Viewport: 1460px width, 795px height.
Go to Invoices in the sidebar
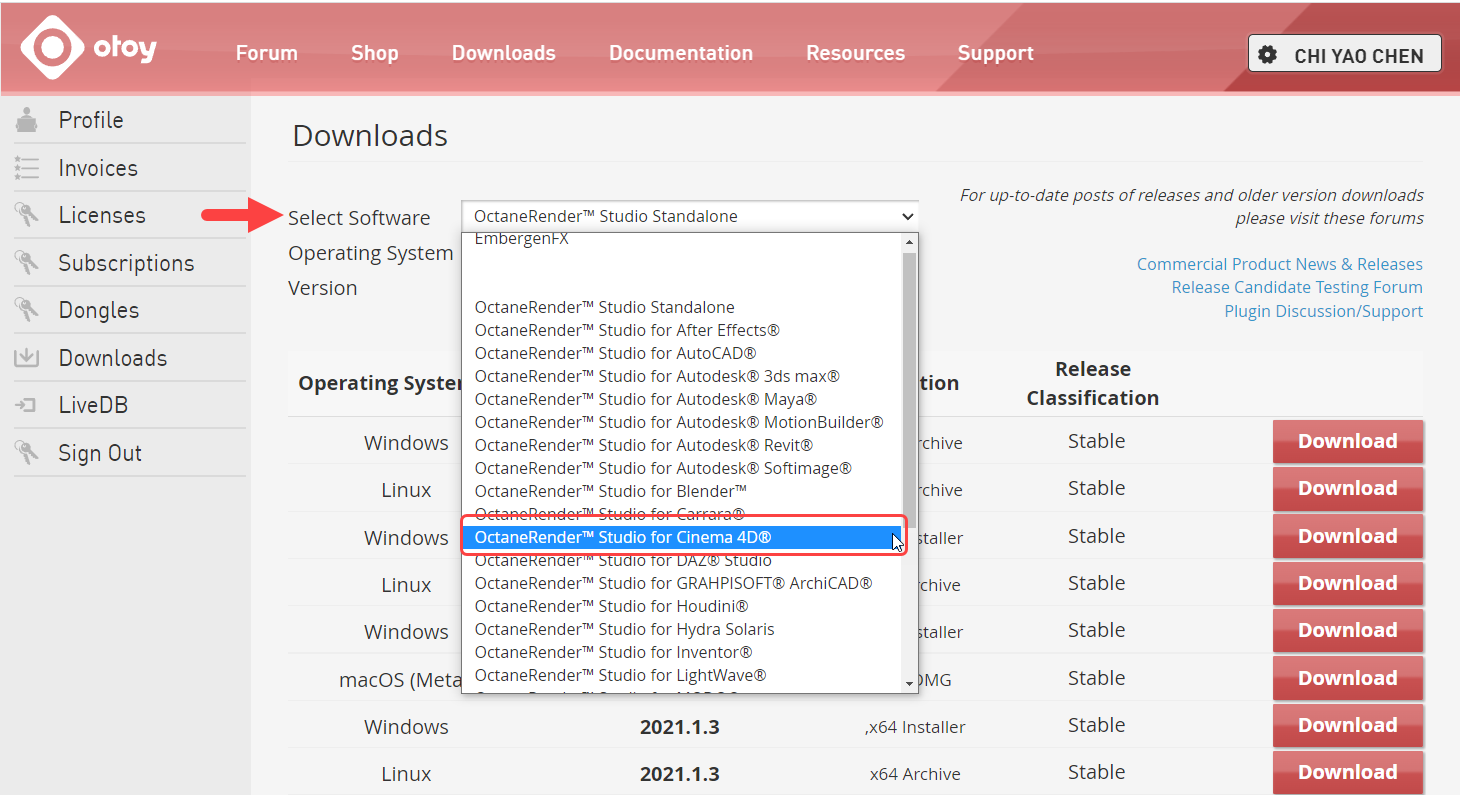click(x=98, y=168)
